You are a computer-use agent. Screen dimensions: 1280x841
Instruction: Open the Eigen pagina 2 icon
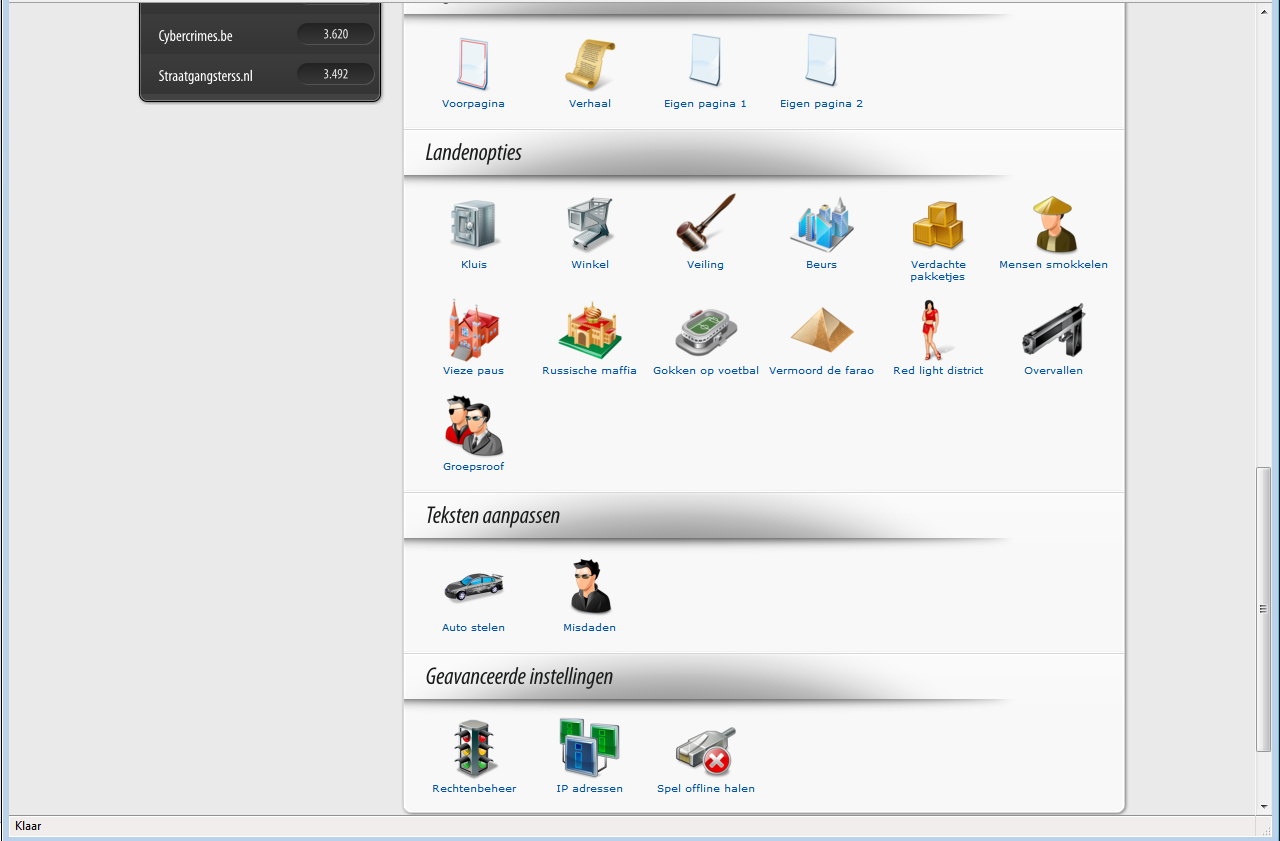(x=821, y=62)
